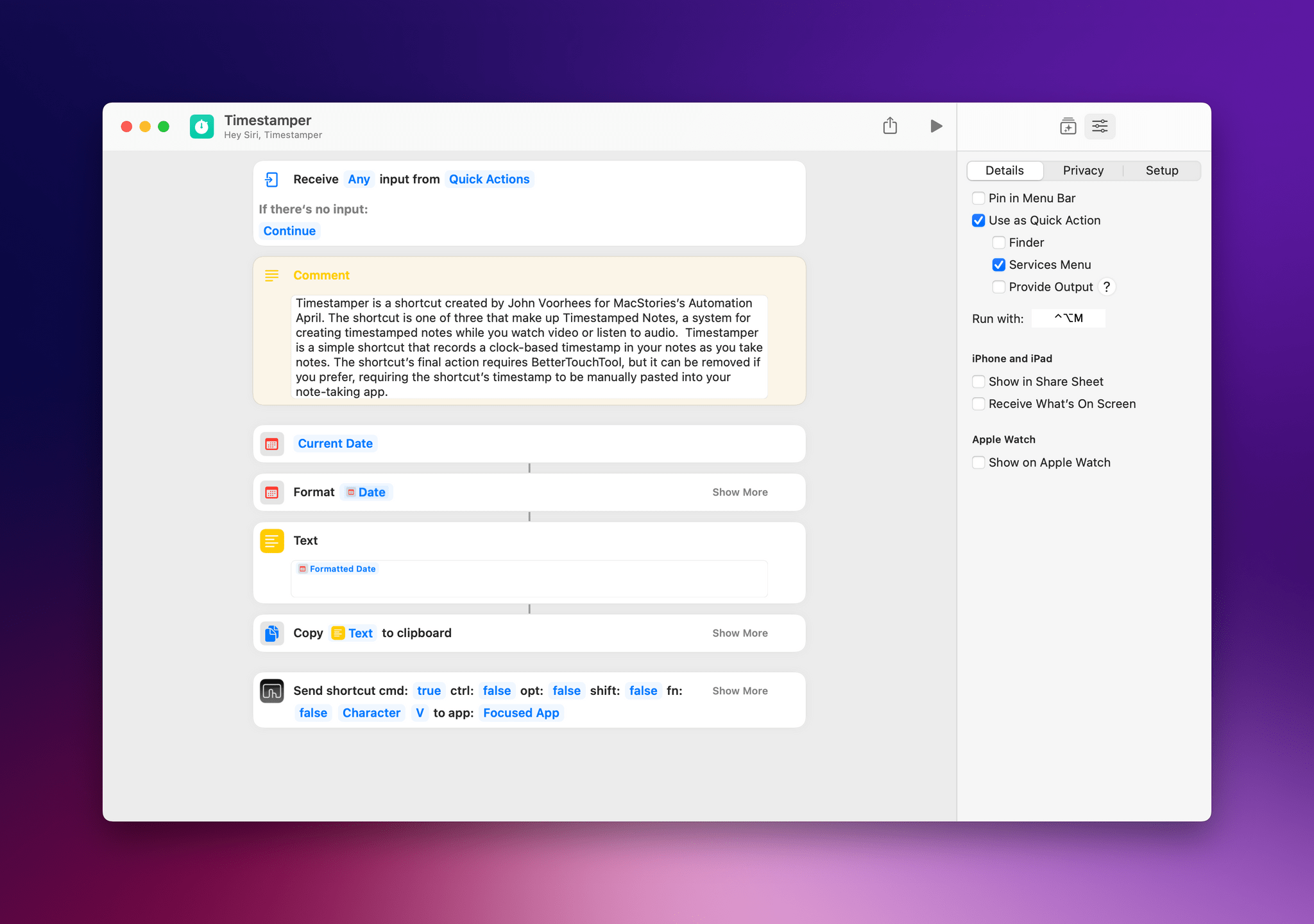Switch to the Setup tab
This screenshot has height=924, width=1314.
coord(1162,171)
